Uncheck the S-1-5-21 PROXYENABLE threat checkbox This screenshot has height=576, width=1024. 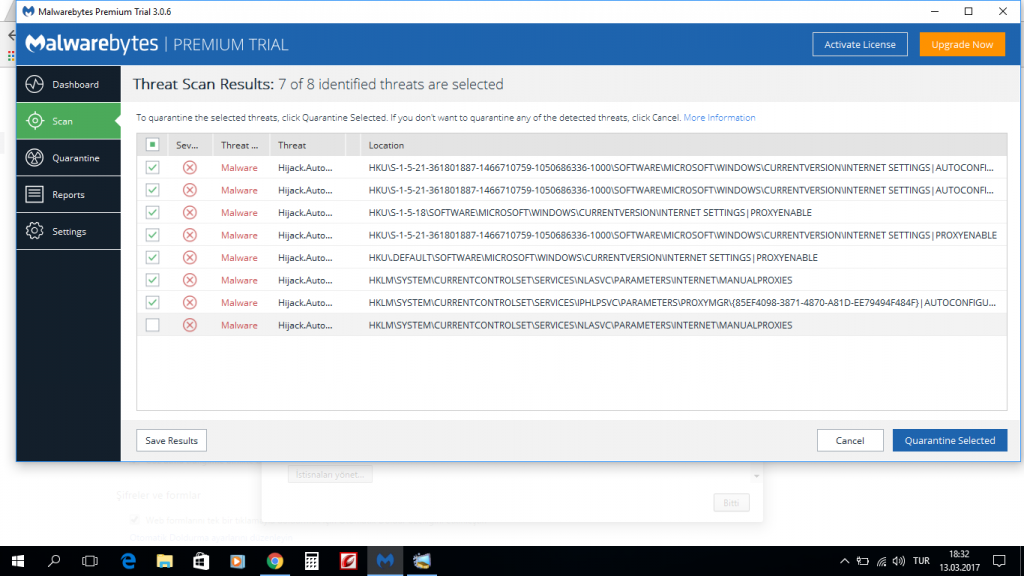pyautogui.click(x=152, y=235)
